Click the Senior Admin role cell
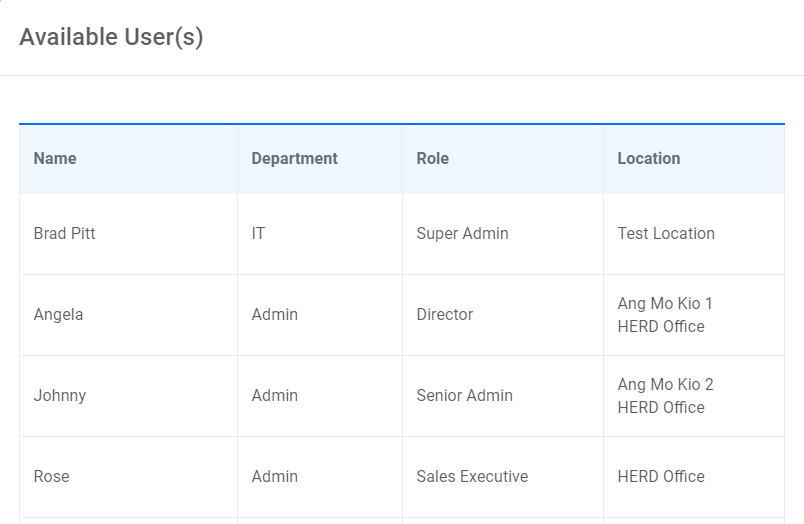 click(464, 395)
